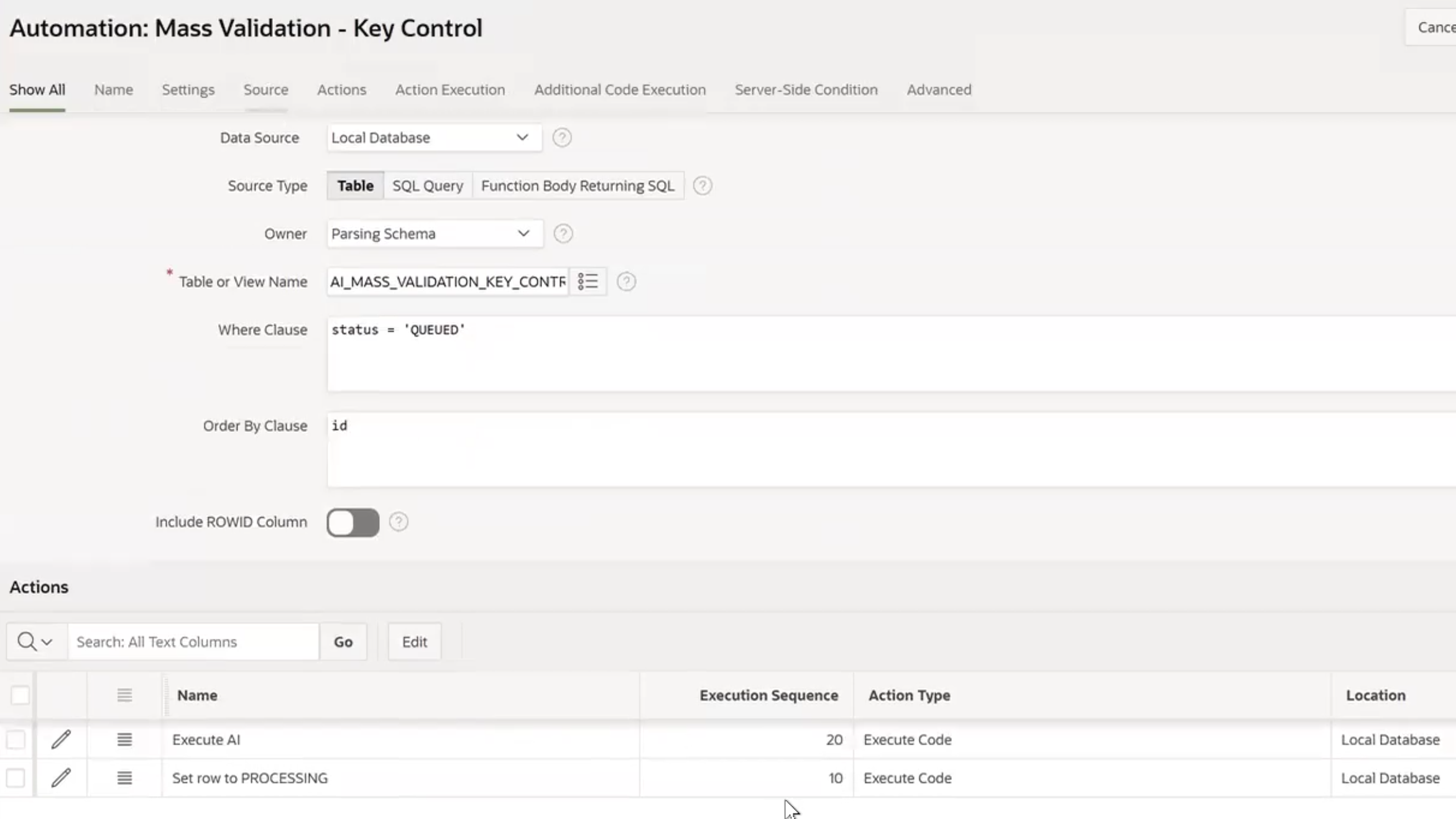Expand the Owner Parsing Schema dropdown
Screen dimensions: 1456x819
[x=434, y=234]
